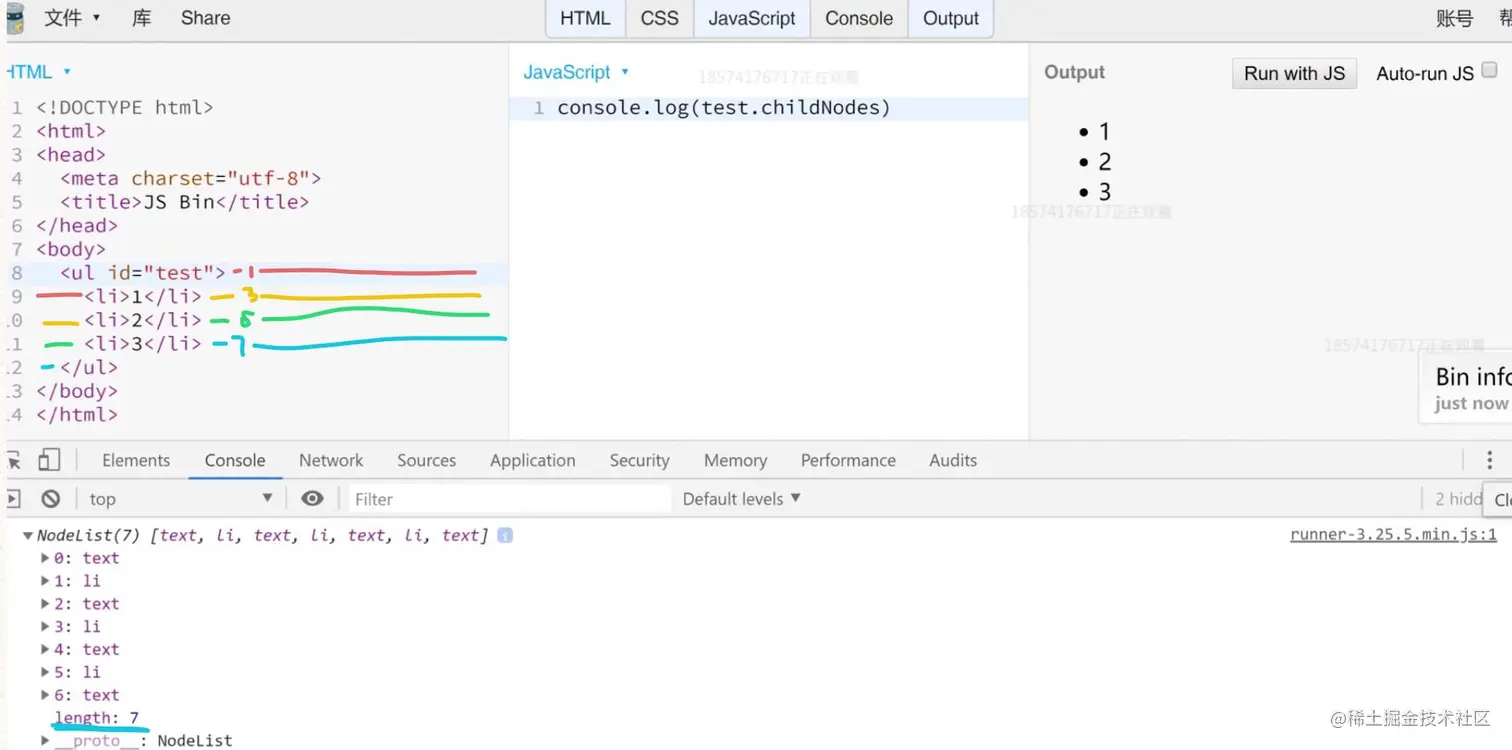This screenshot has width=1512, height=750.
Task: Expand the 0: text node
Action: pos(45,558)
